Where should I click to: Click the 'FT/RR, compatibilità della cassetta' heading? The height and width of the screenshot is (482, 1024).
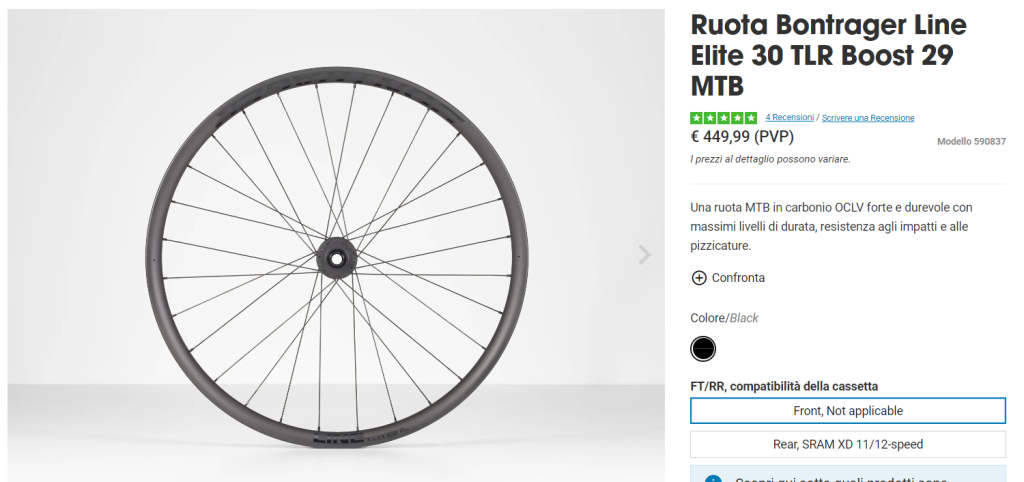click(784, 386)
